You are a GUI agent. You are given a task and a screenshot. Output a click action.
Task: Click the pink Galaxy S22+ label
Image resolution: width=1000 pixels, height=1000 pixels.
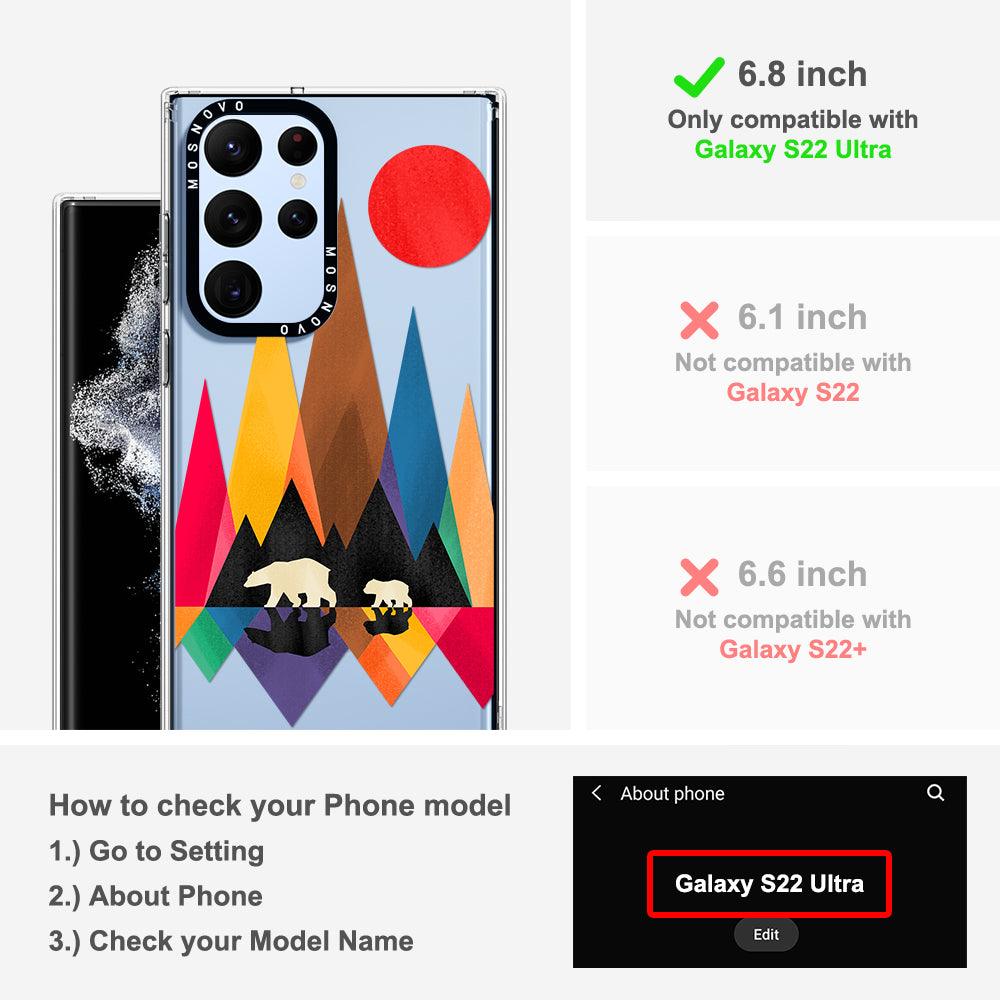point(793,650)
